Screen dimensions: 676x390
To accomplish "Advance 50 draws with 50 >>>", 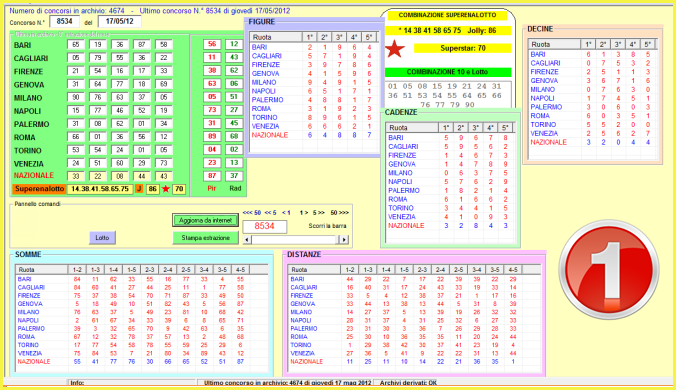I will (x=340, y=212).
